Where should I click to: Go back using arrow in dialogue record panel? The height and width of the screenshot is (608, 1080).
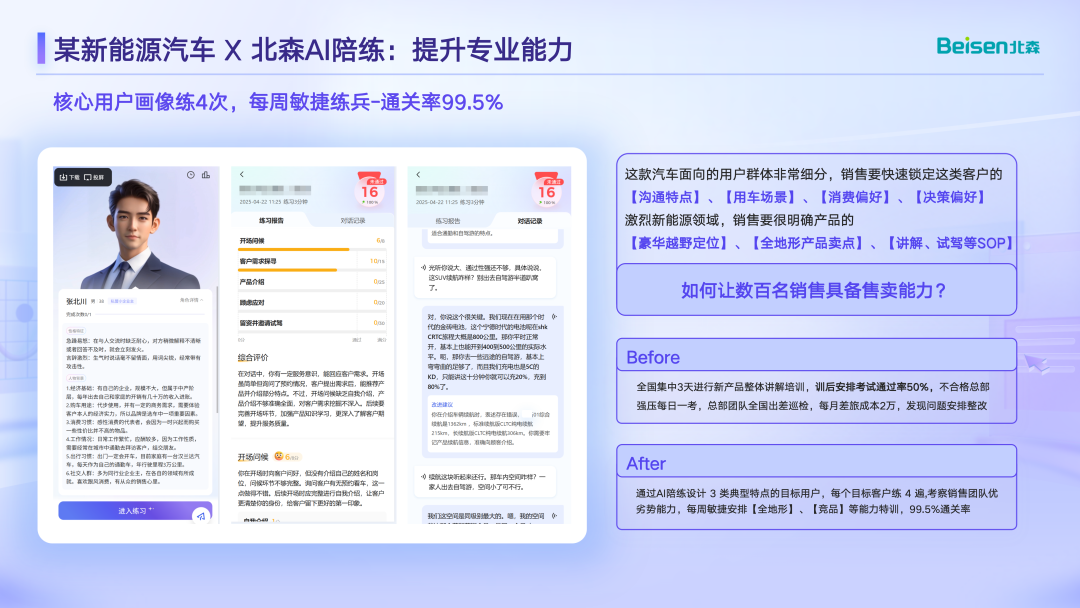pyautogui.click(x=418, y=175)
